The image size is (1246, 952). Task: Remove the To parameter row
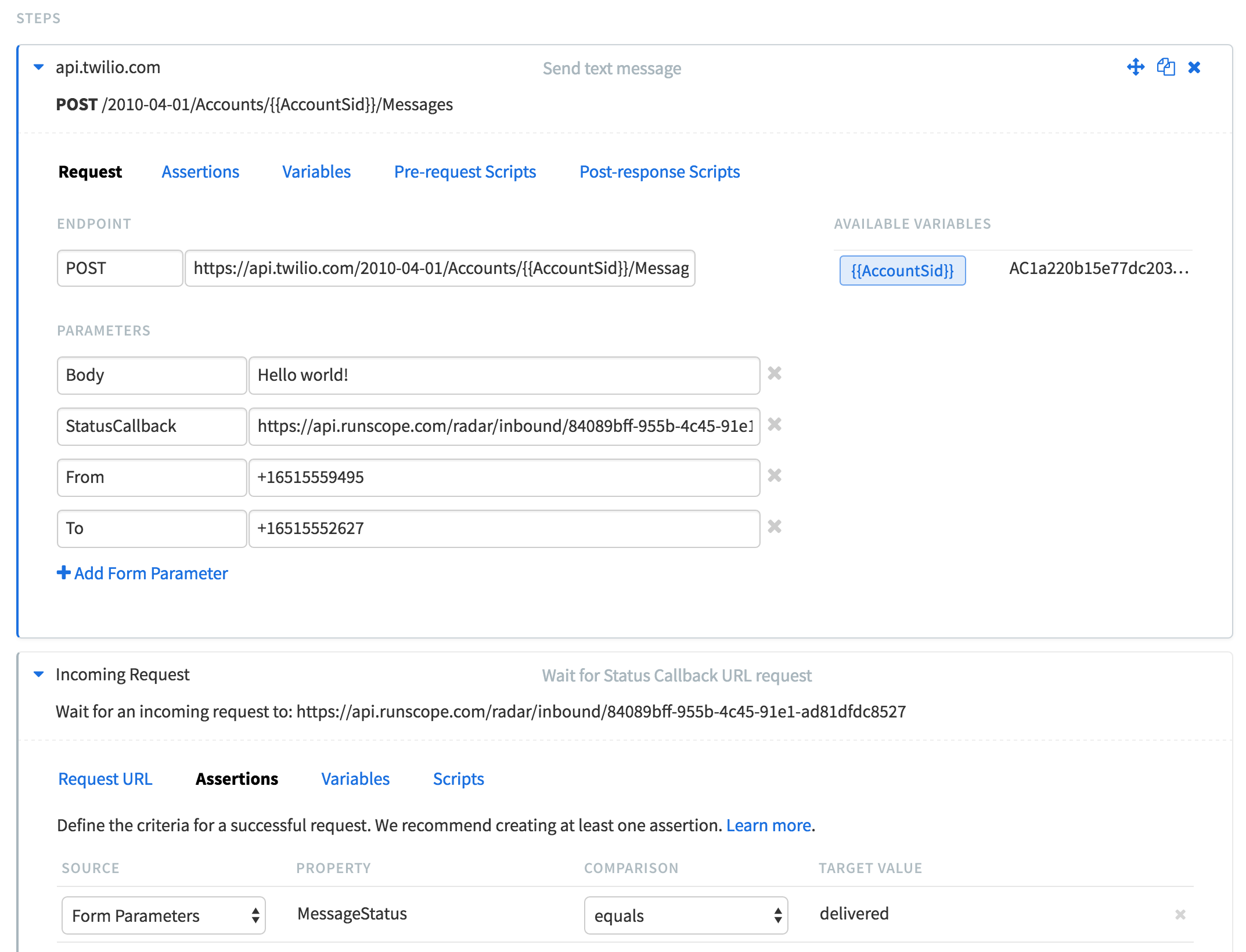tap(775, 527)
